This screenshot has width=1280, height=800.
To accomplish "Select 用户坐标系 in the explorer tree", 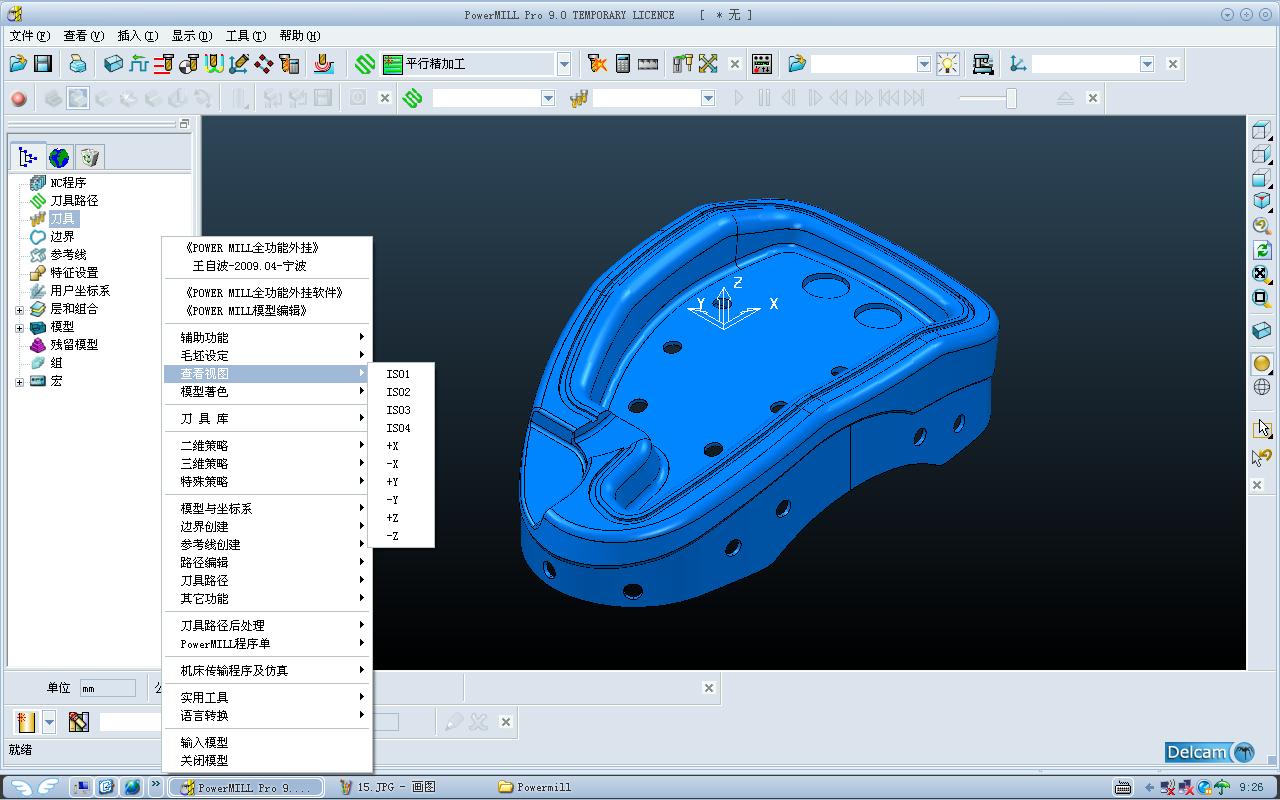I will [x=80, y=291].
